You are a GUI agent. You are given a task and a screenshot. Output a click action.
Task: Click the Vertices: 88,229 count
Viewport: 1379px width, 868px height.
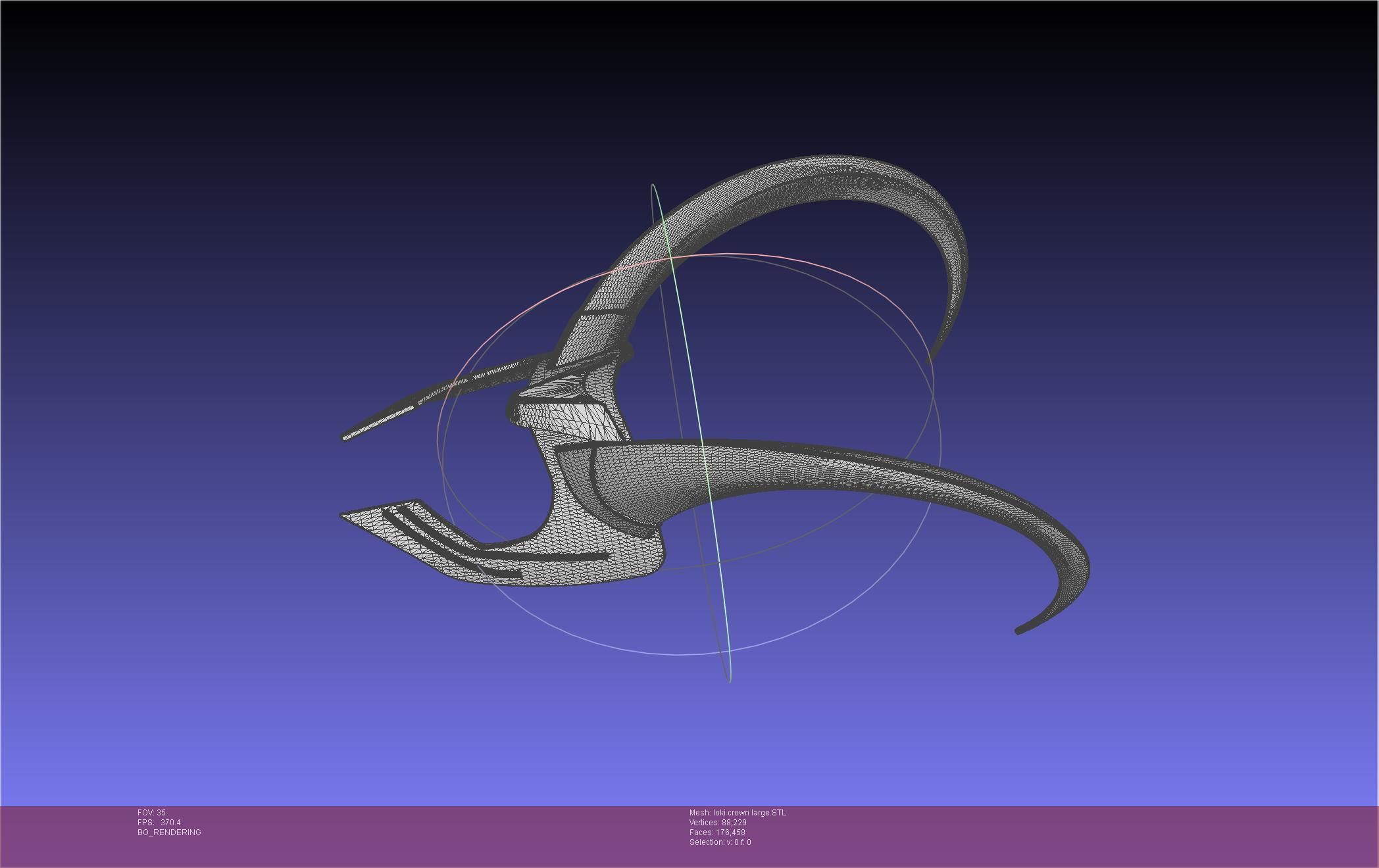pyautogui.click(x=718, y=823)
